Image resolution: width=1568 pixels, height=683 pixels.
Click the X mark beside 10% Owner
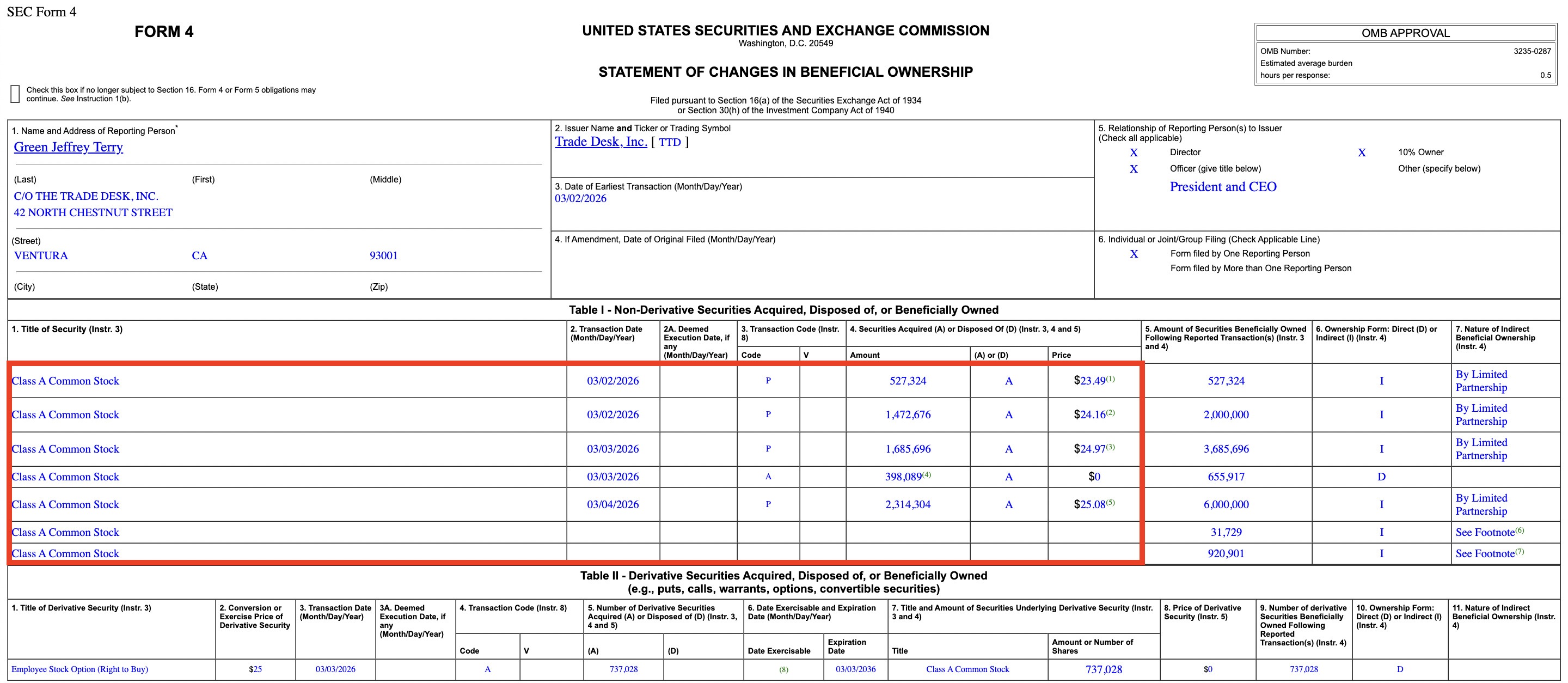(1362, 153)
